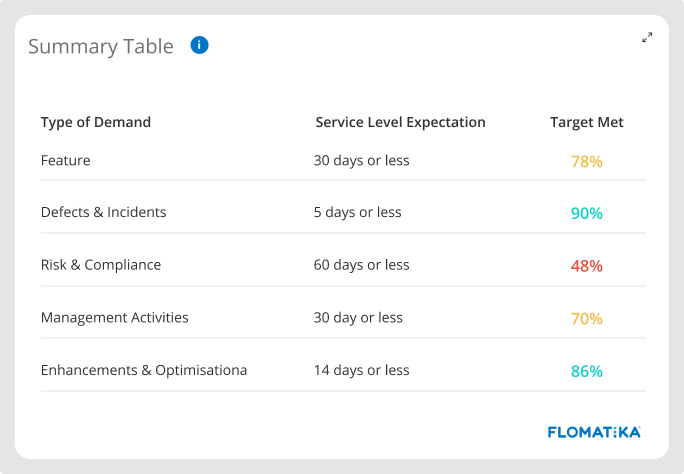Select the Defects & Incidents row
This screenshot has height=474, width=684.
click(343, 212)
